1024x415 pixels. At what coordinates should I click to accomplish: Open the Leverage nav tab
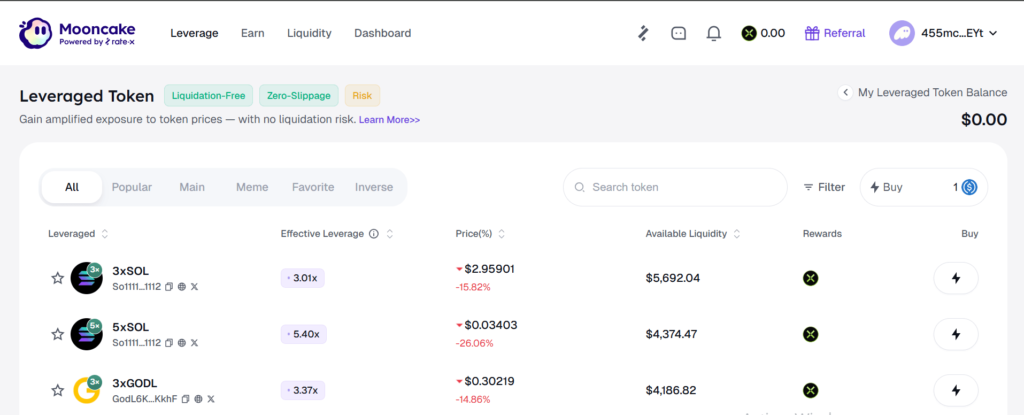(x=194, y=33)
